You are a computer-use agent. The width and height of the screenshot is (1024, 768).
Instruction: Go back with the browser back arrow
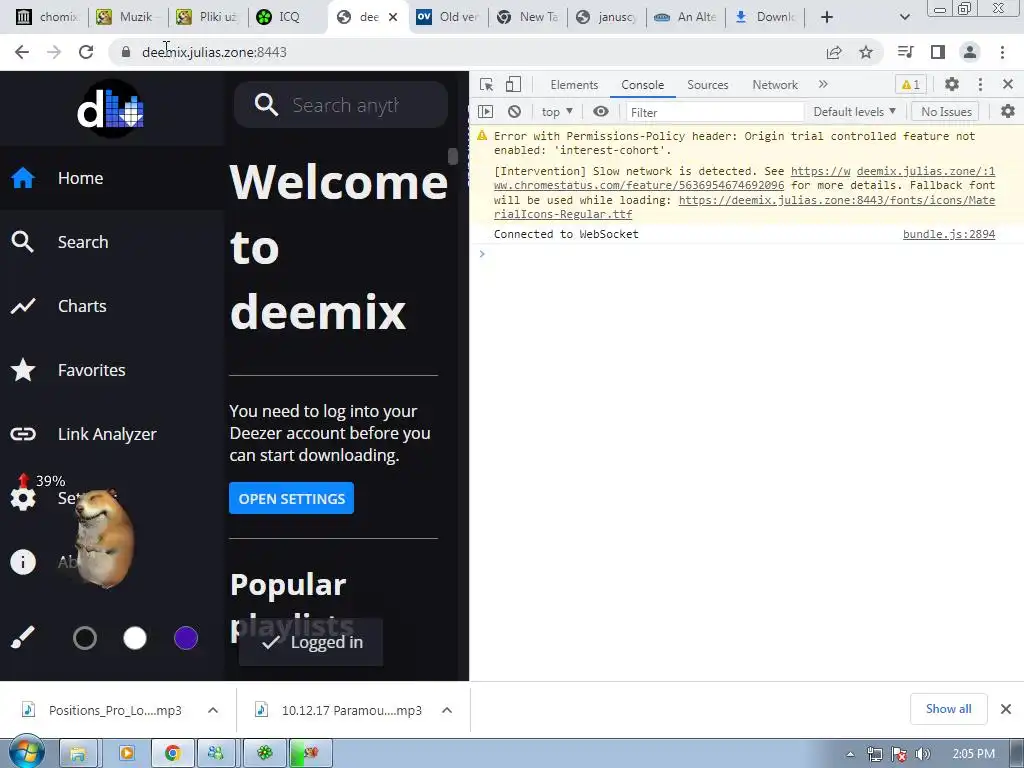22,52
